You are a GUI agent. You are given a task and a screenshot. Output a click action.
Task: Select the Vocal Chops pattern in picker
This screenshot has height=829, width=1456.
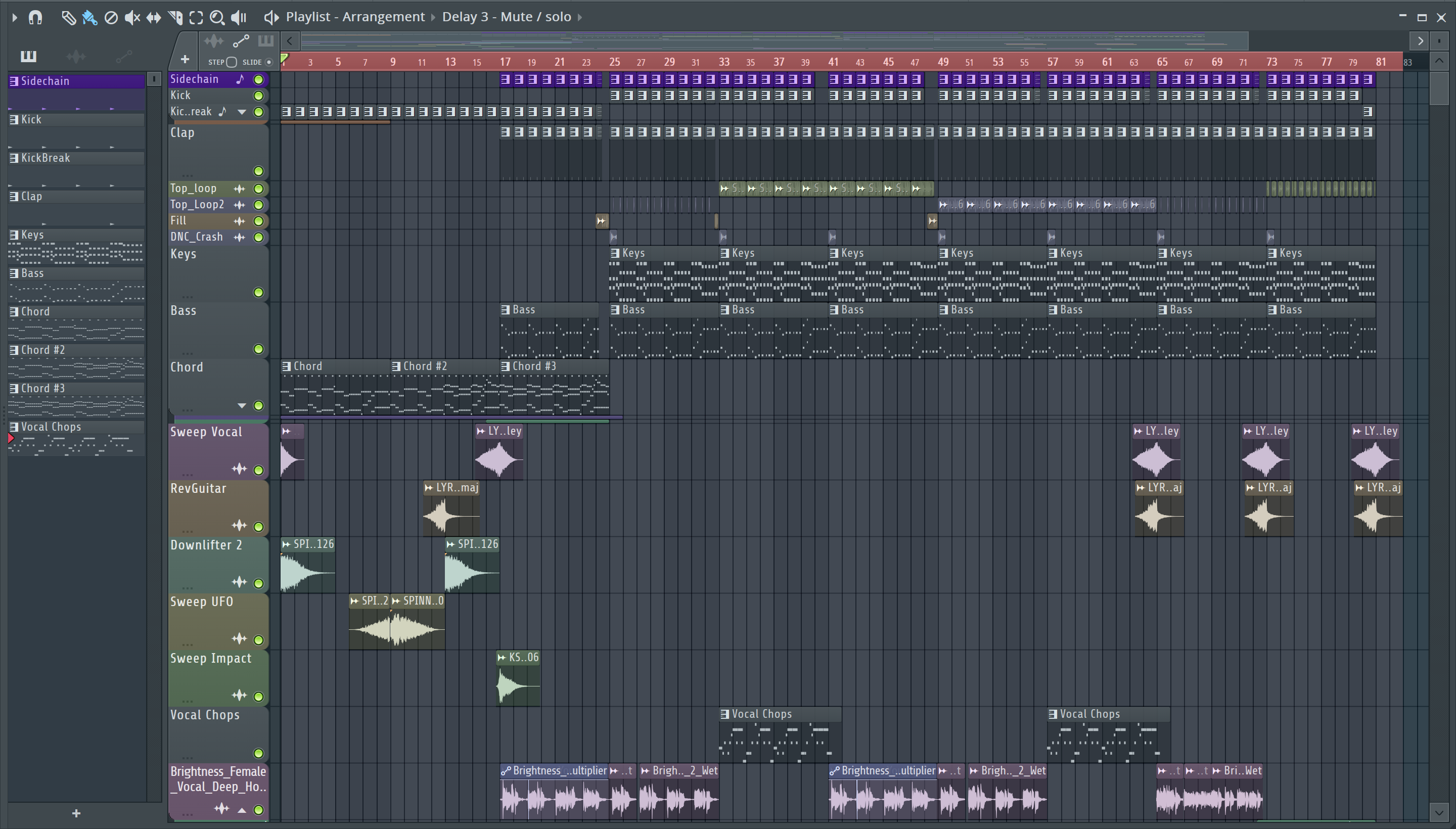76,438
